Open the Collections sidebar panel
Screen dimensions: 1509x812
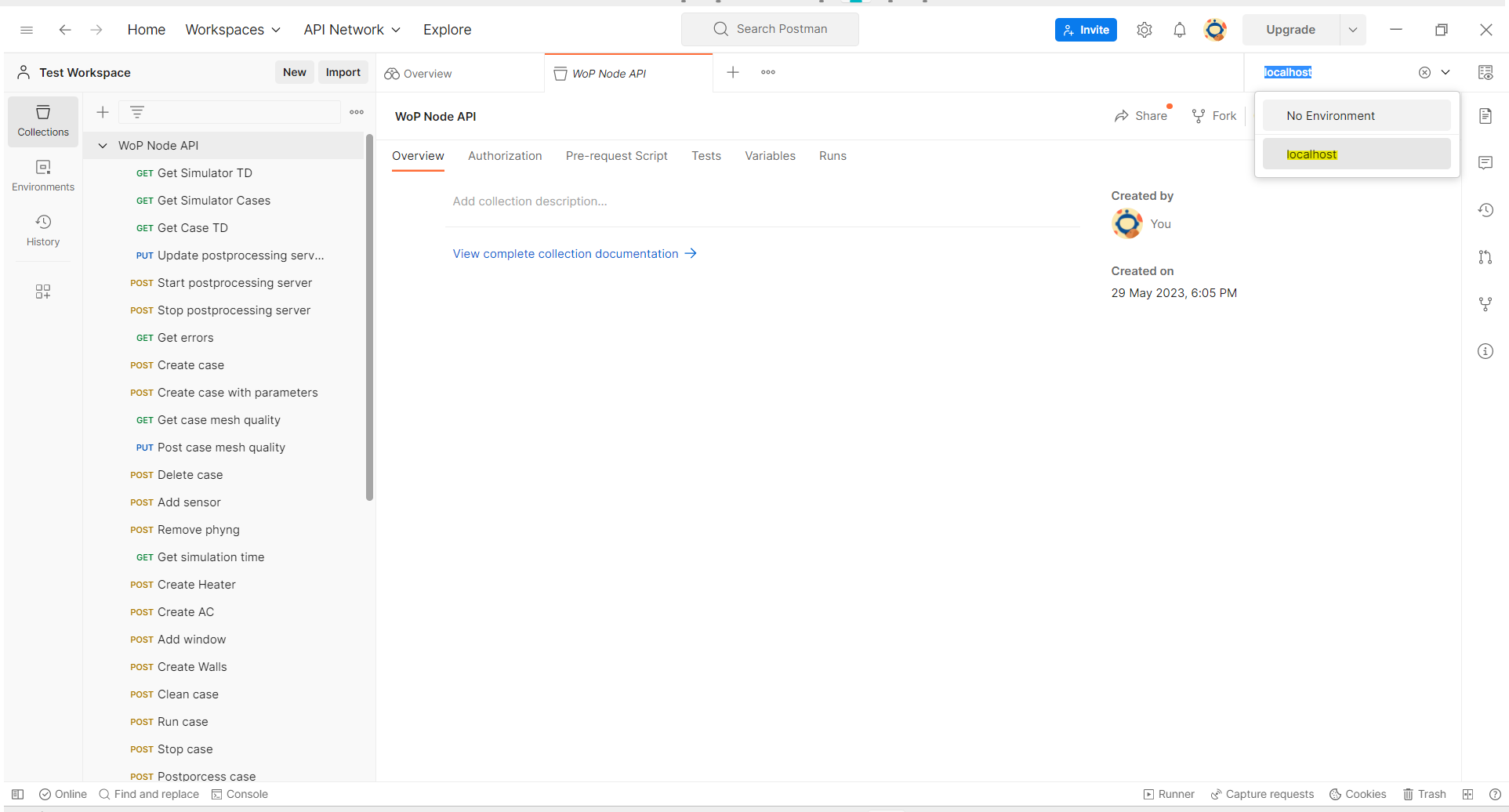point(43,121)
